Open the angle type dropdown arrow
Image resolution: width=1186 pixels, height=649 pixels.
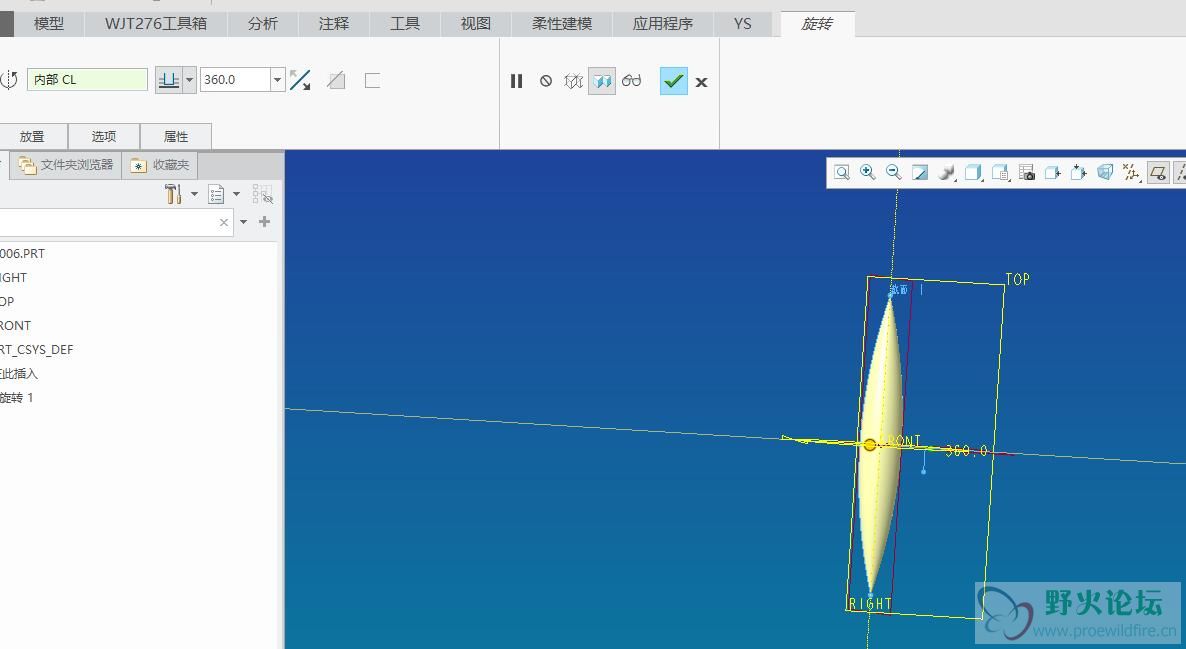pos(189,79)
